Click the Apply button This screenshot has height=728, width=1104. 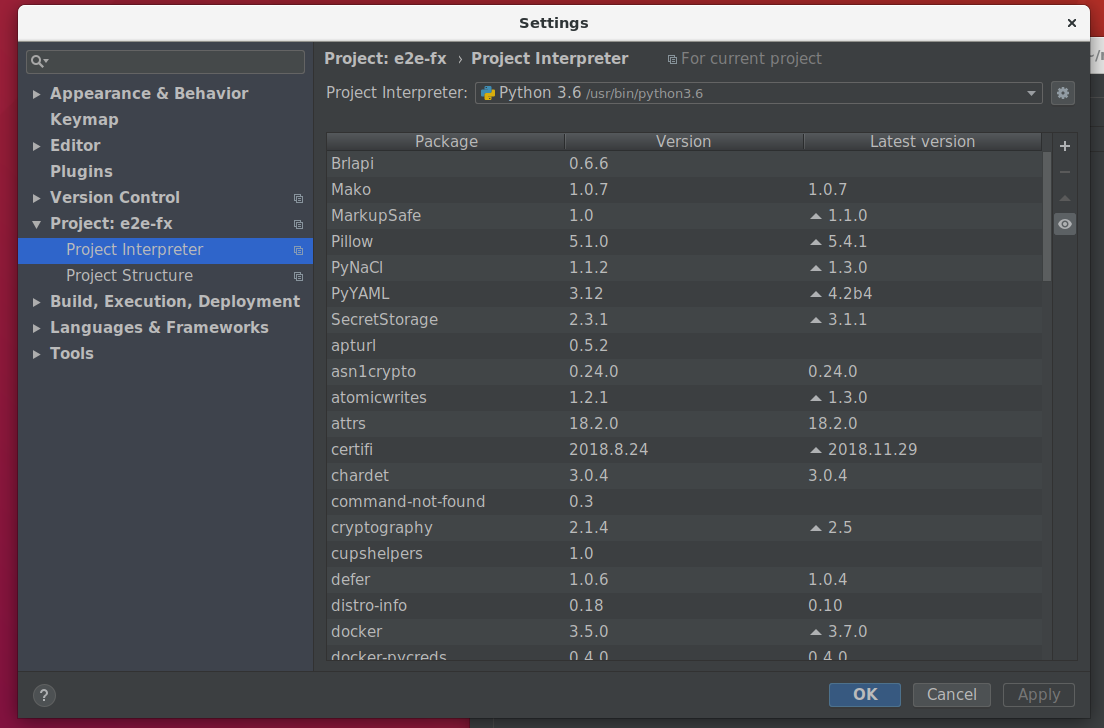(x=1039, y=694)
